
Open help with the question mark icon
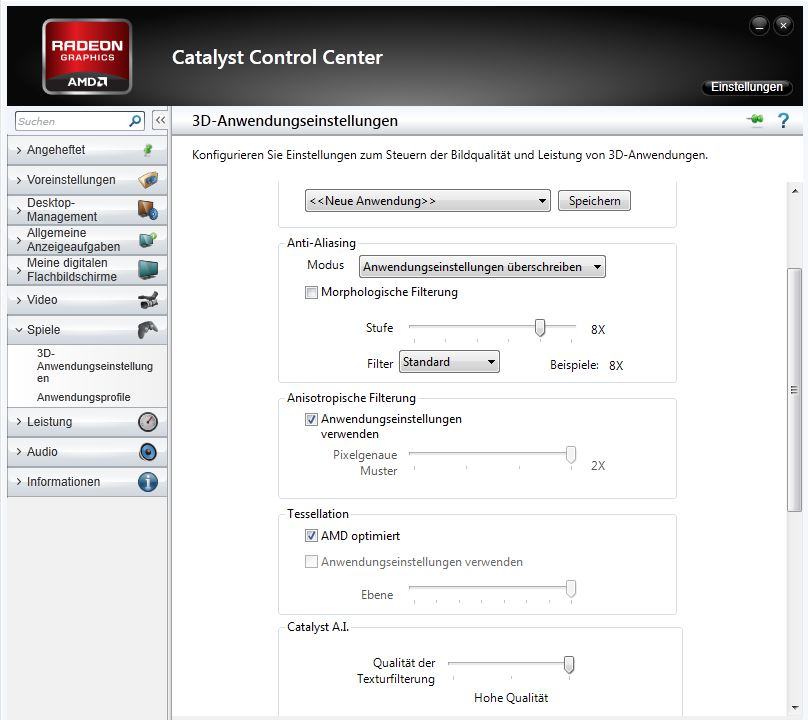click(x=783, y=121)
